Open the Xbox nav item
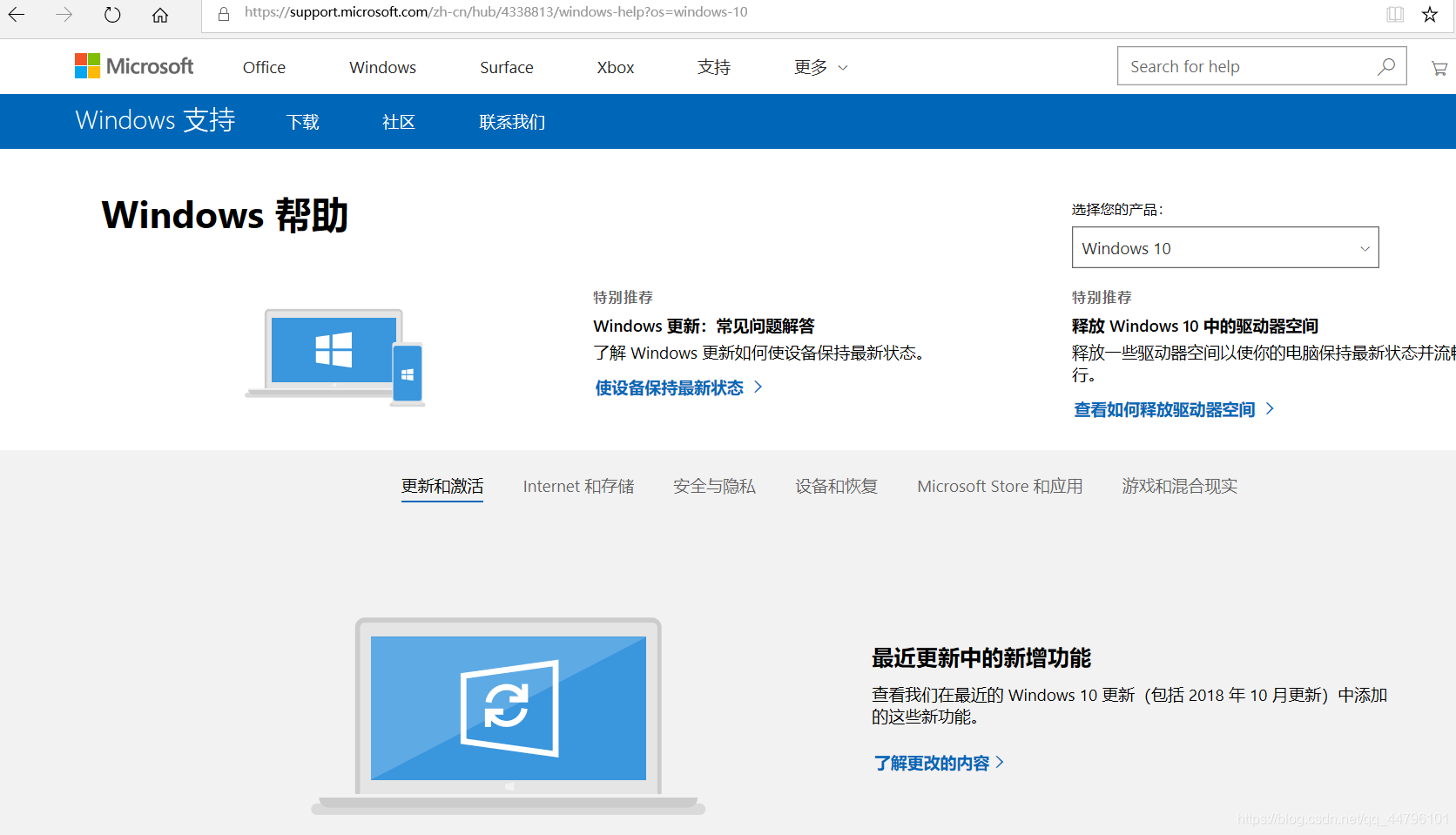This screenshot has width=1456, height=835. click(x=616, y=67)
